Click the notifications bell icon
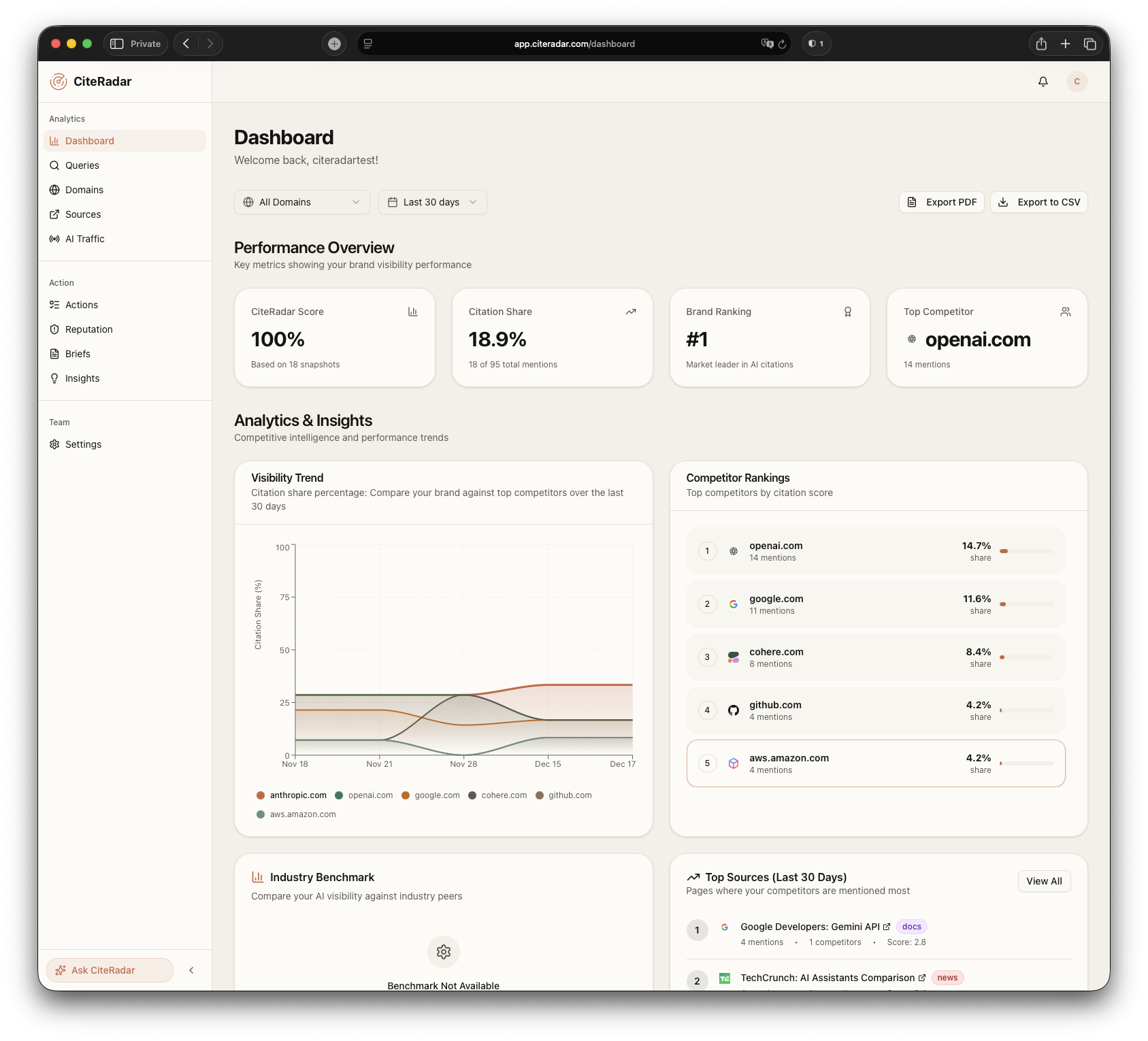 (x=1043, y=81)
